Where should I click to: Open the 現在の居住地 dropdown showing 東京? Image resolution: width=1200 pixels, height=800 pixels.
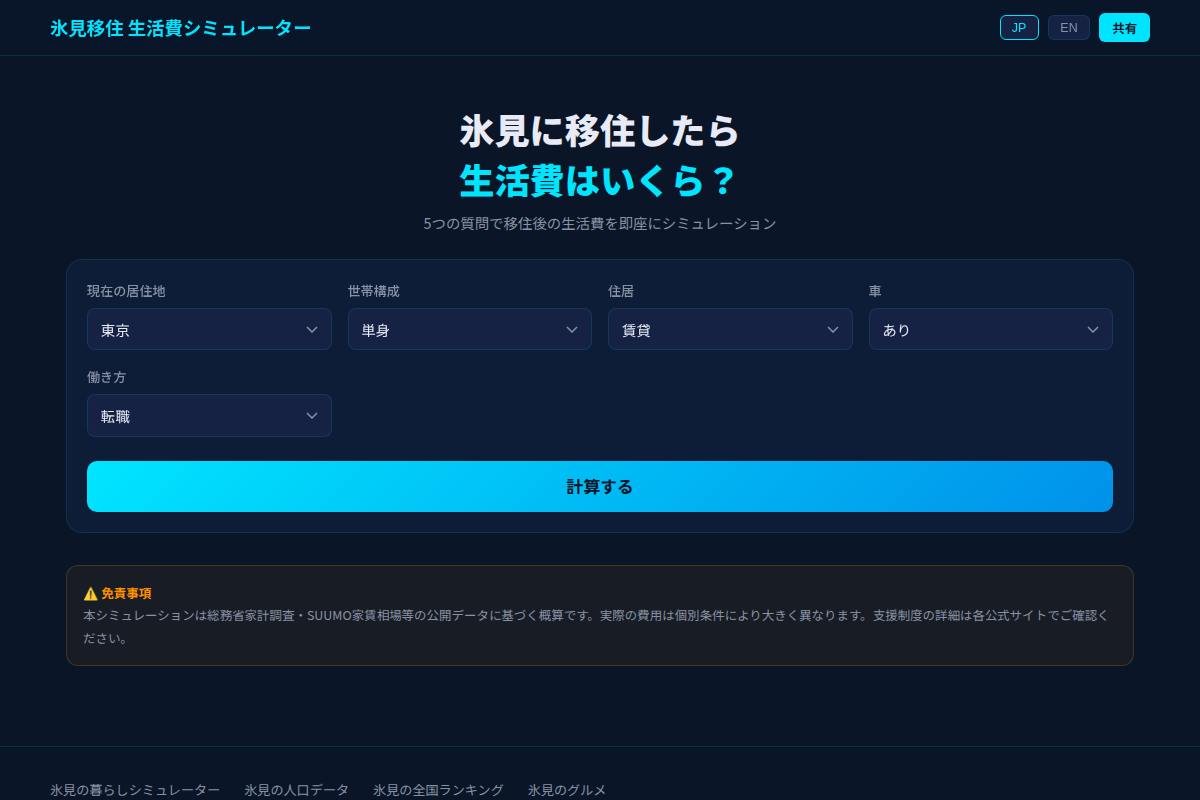click(209, 328)
